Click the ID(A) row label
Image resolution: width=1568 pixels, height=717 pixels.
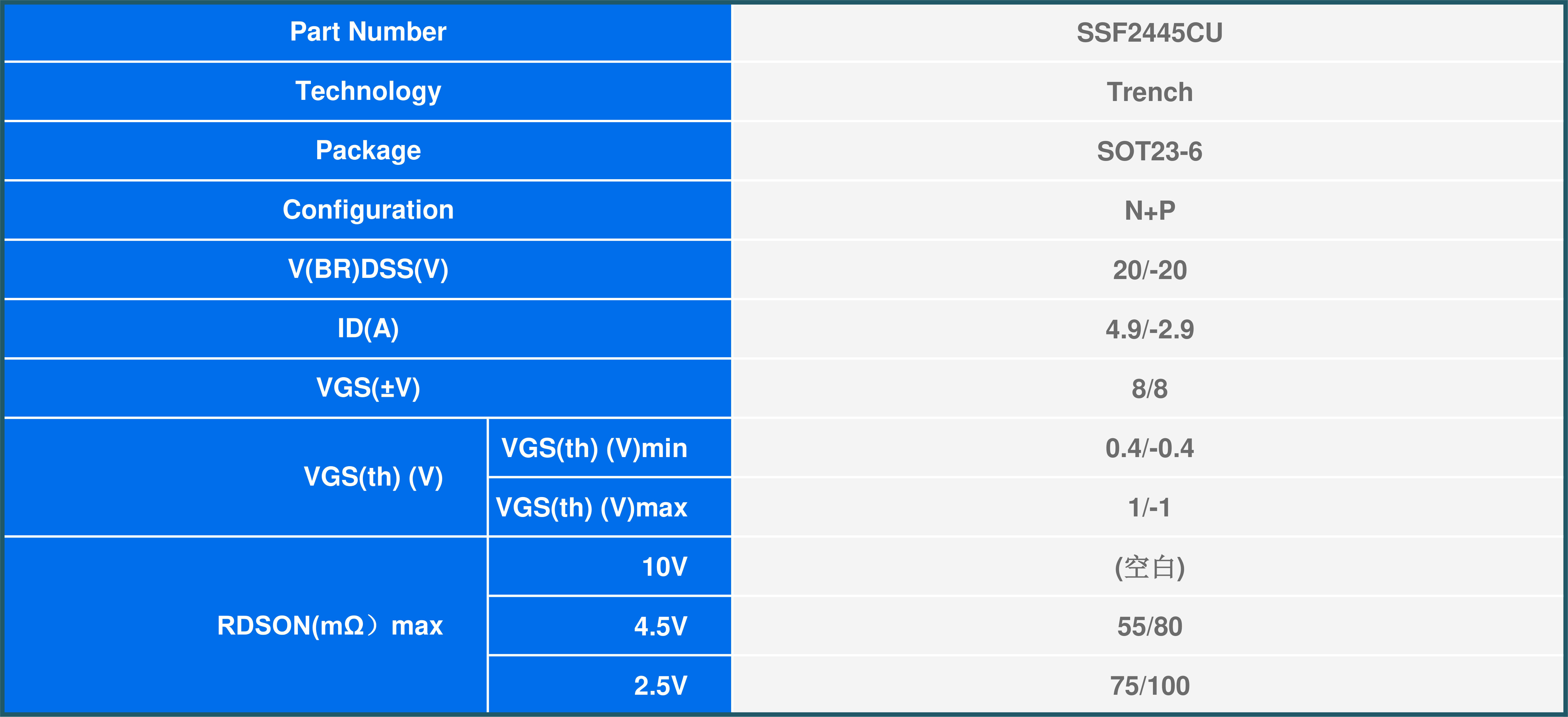click(368, 329)
